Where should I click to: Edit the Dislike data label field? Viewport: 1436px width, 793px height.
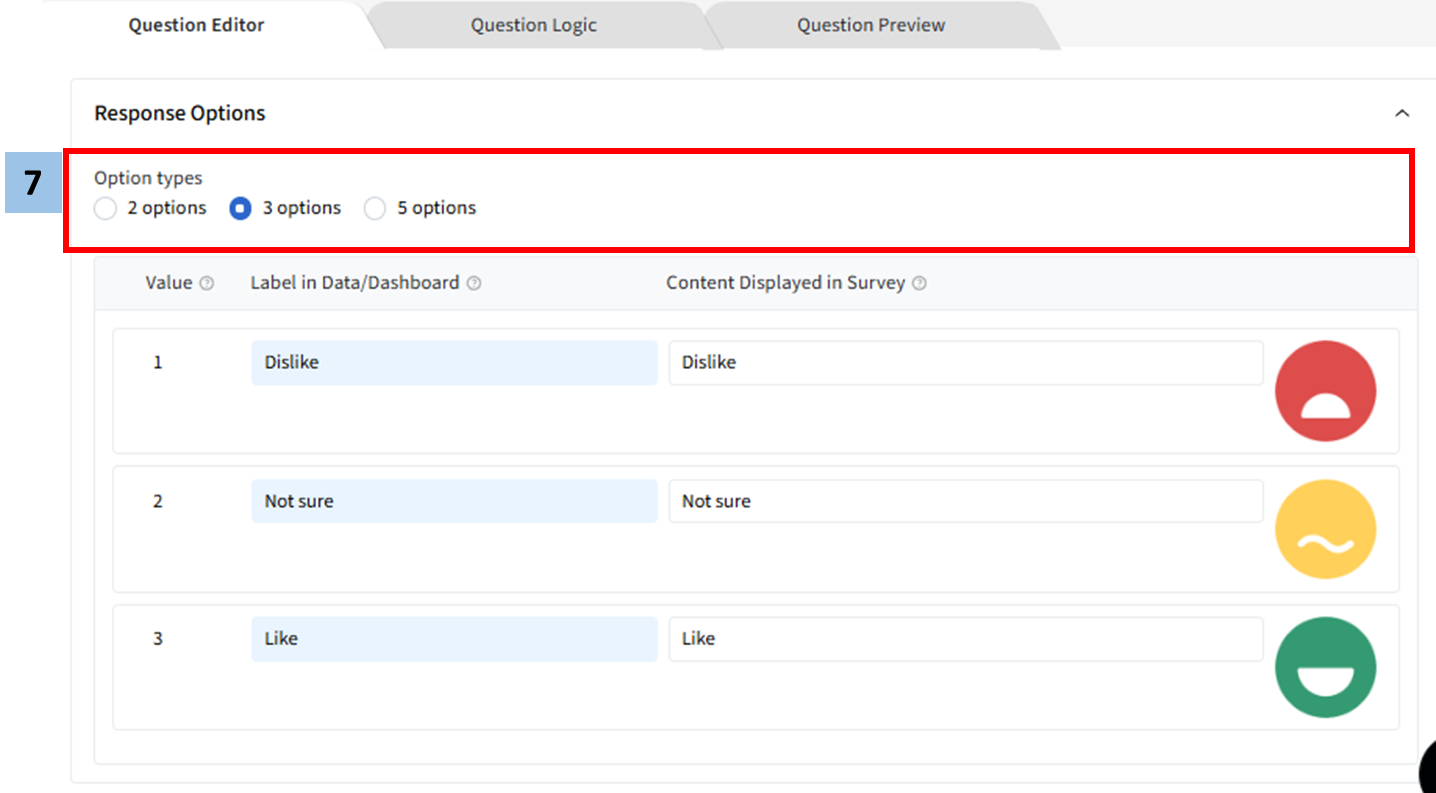(x=453, y=363)
